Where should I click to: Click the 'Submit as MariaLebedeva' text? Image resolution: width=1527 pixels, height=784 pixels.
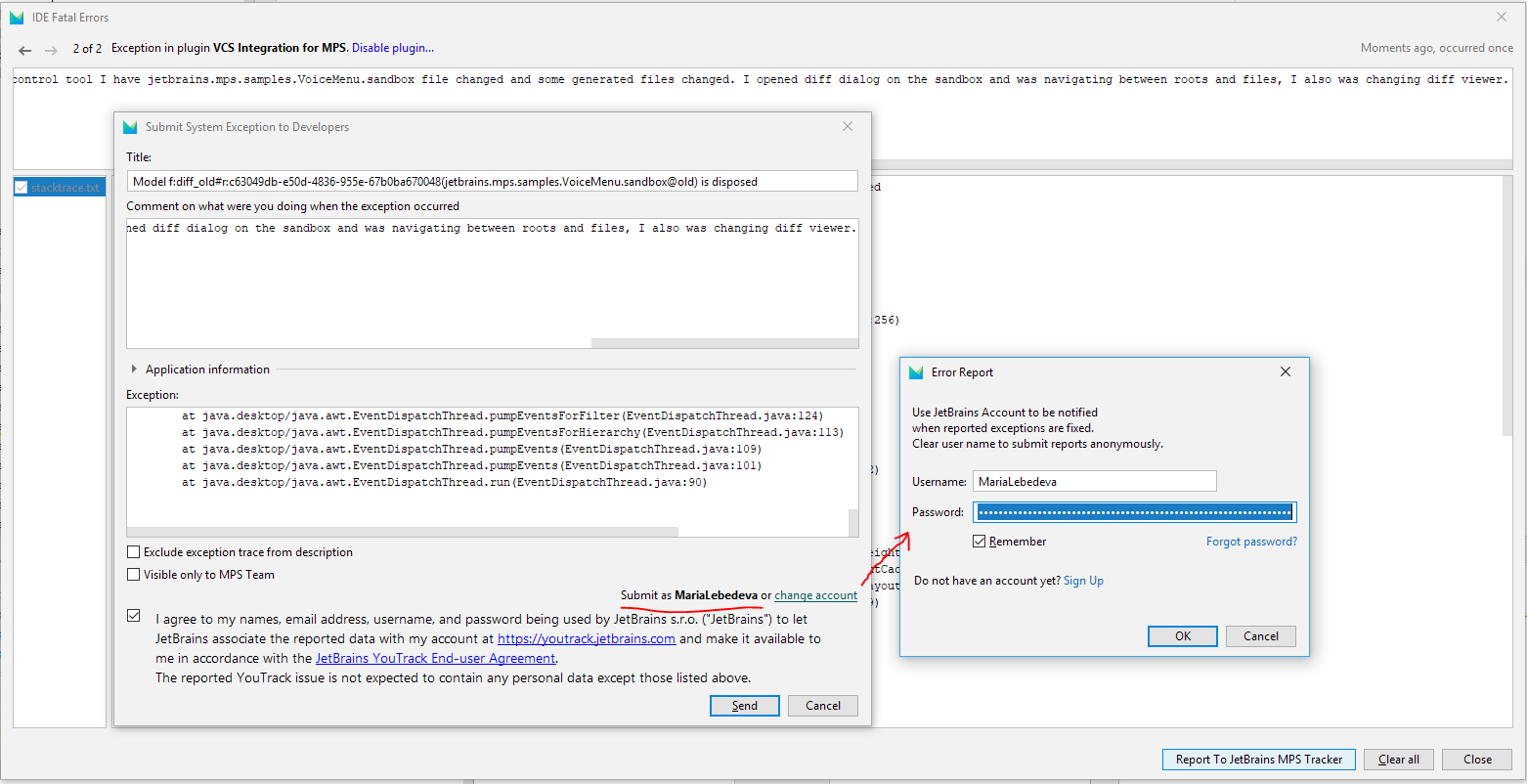[x=689, y=595]
